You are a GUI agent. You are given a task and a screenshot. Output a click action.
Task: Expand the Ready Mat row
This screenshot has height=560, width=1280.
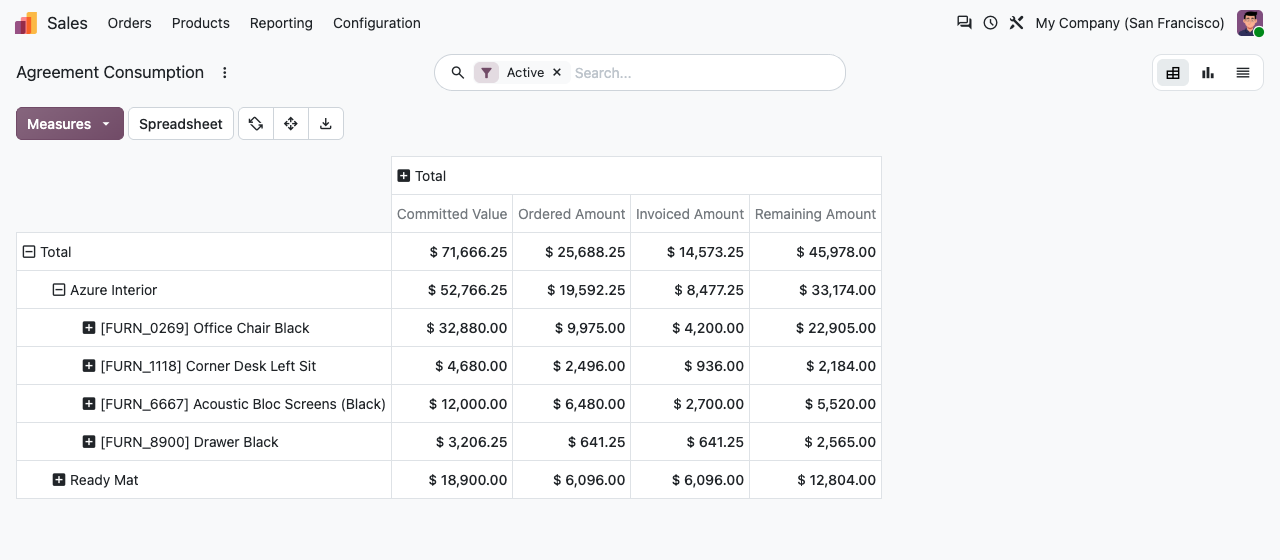click(59, 480)
